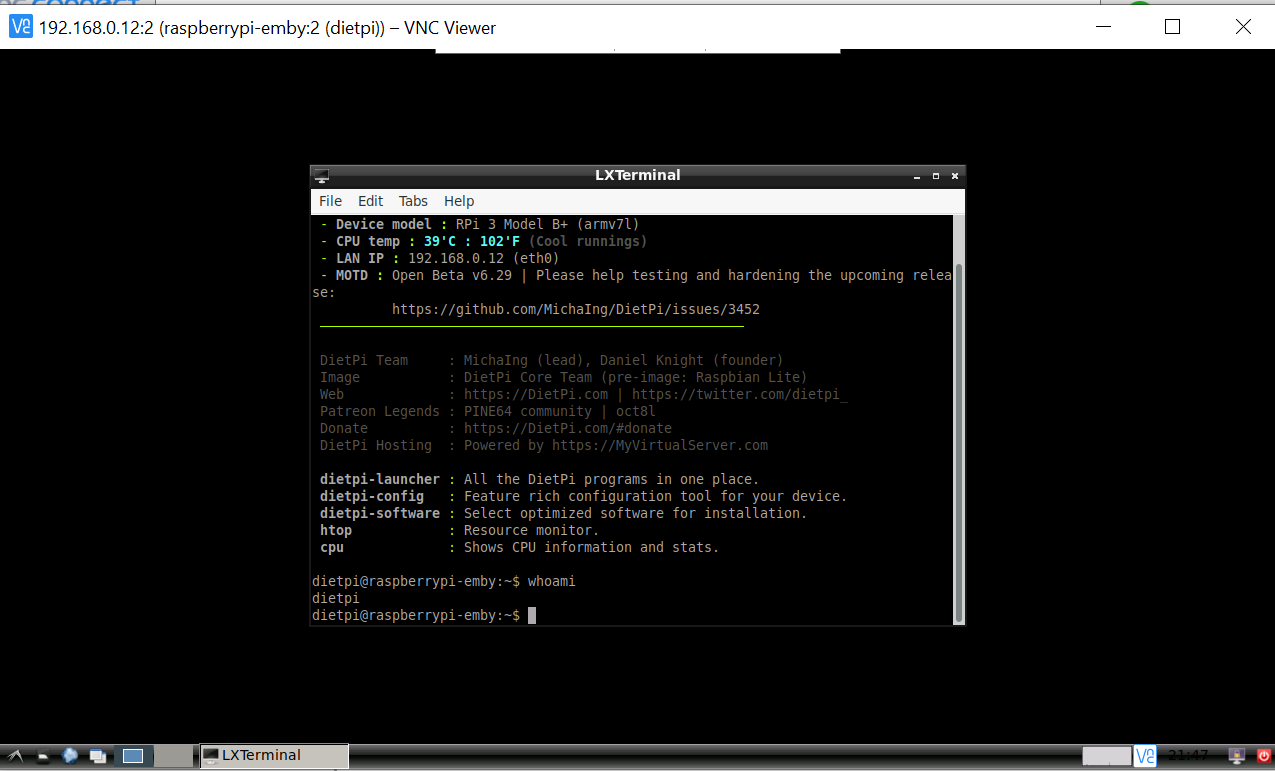1275x771 pixels.
Task: Click the panel clock showing 21:47
Action: click(x=1189, y=755)
